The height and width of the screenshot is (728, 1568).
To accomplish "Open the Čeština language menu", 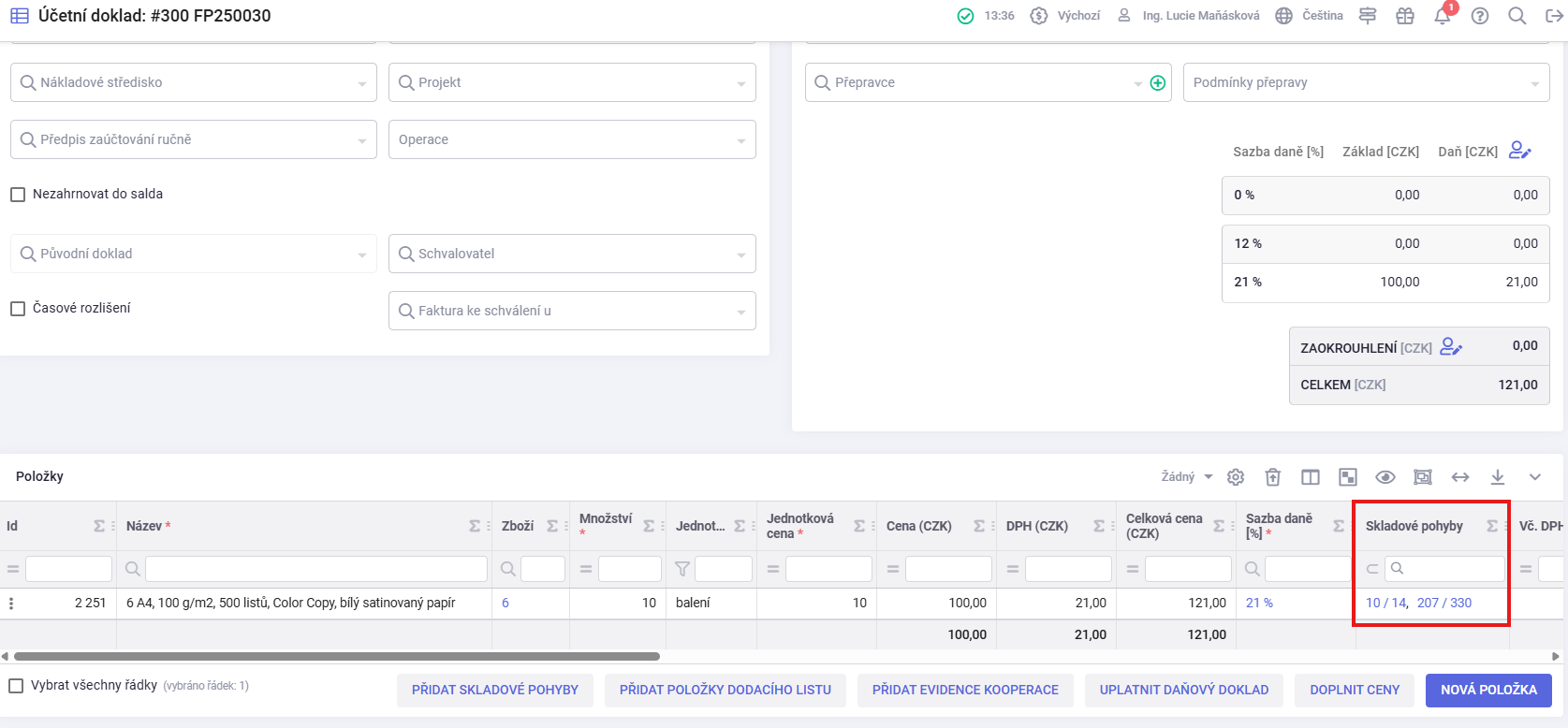I will tap(1310, 16).
